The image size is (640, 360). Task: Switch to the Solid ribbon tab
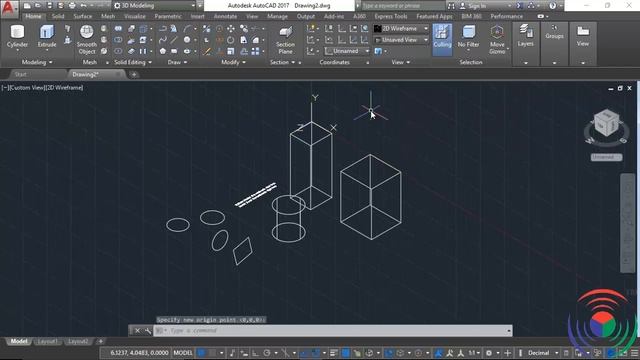click(x=58, y=16)
